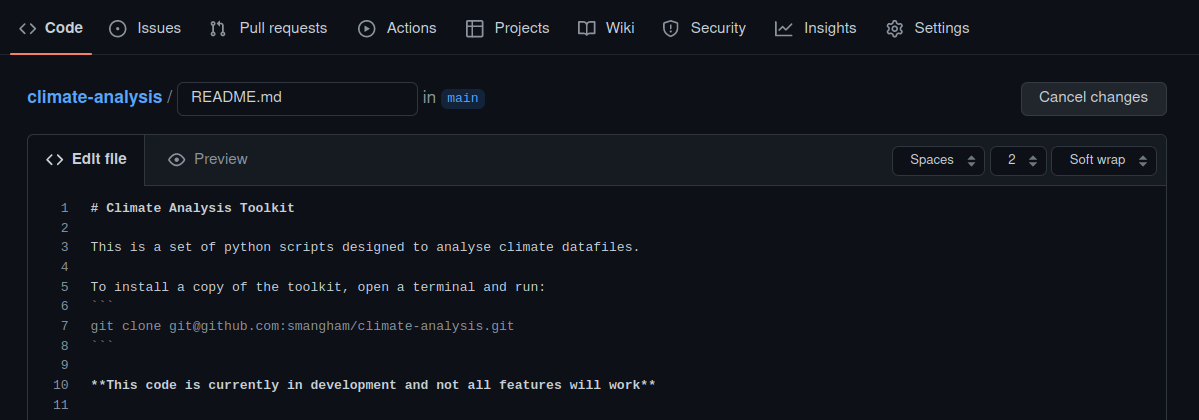Viewport: 1199px width, 420px height.
Task: Click line number 1 in gutter
Action: 64,208
